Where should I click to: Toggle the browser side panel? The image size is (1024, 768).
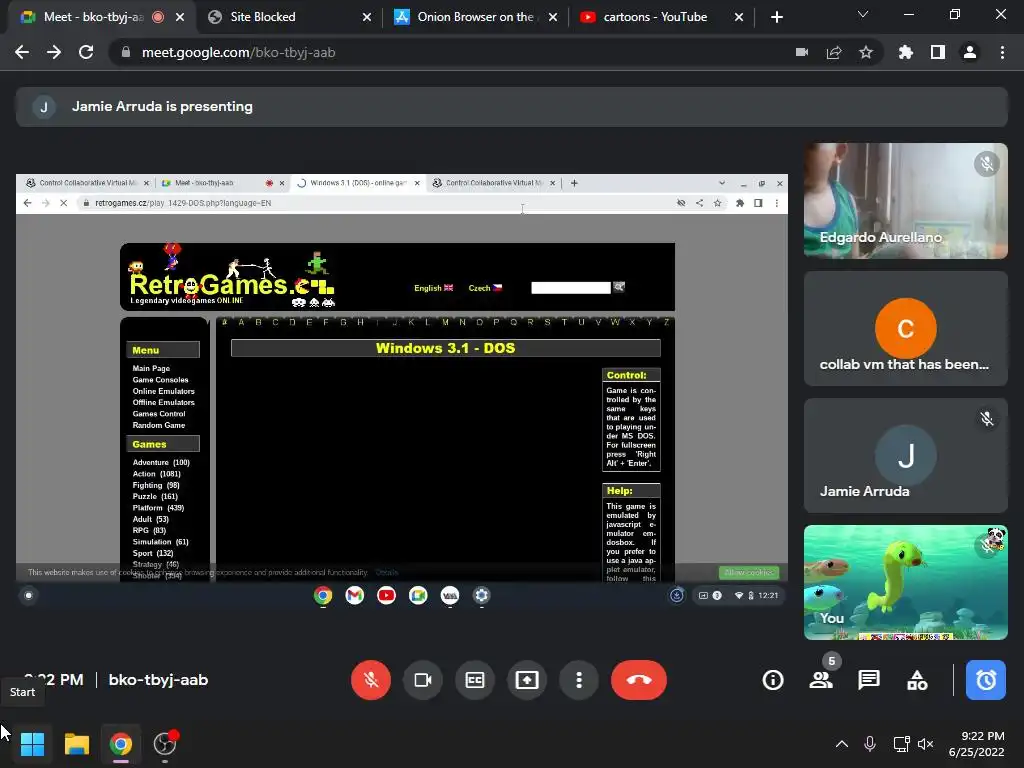click(938, 52)
